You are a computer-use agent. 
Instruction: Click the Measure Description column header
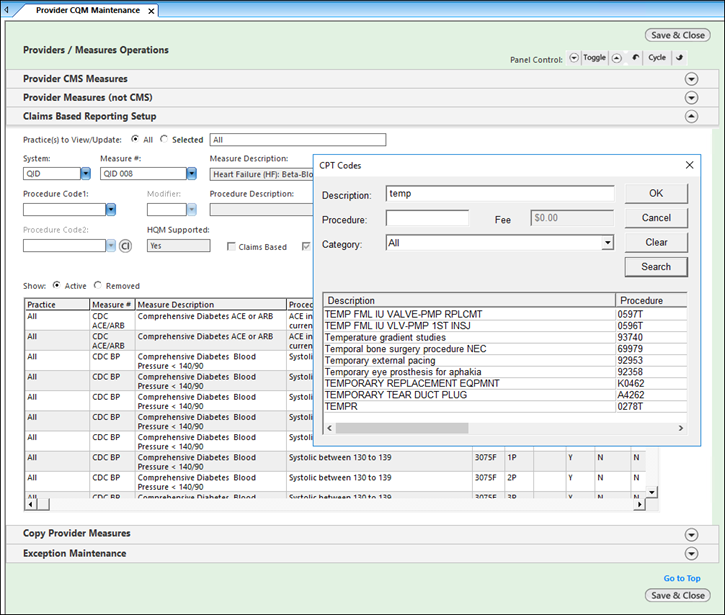tap(211, 304)
